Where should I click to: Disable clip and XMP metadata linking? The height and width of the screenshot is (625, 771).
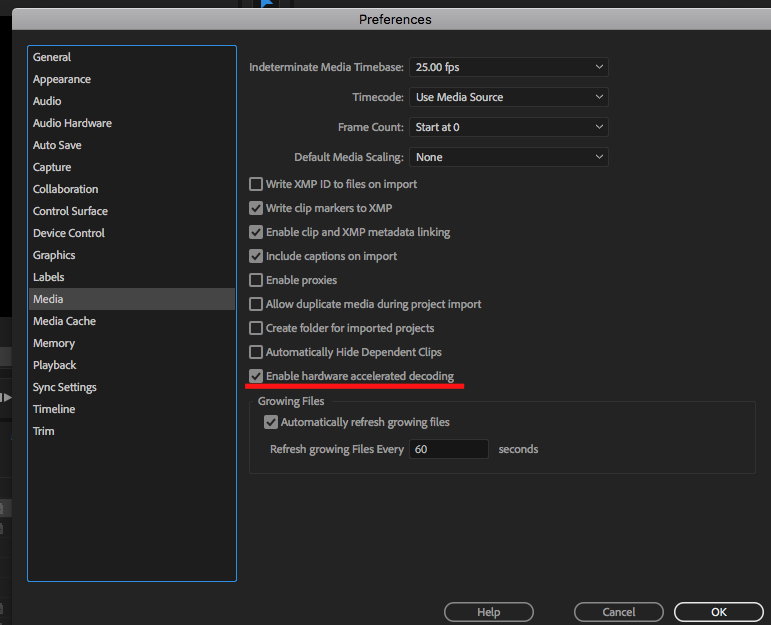click(256, 232)
